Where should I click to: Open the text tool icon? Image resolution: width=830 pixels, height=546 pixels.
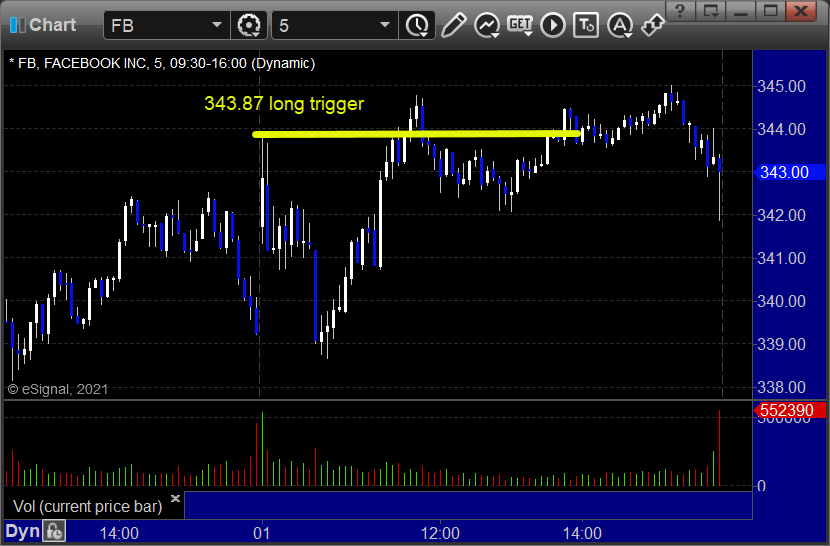(x=586, y=25)
